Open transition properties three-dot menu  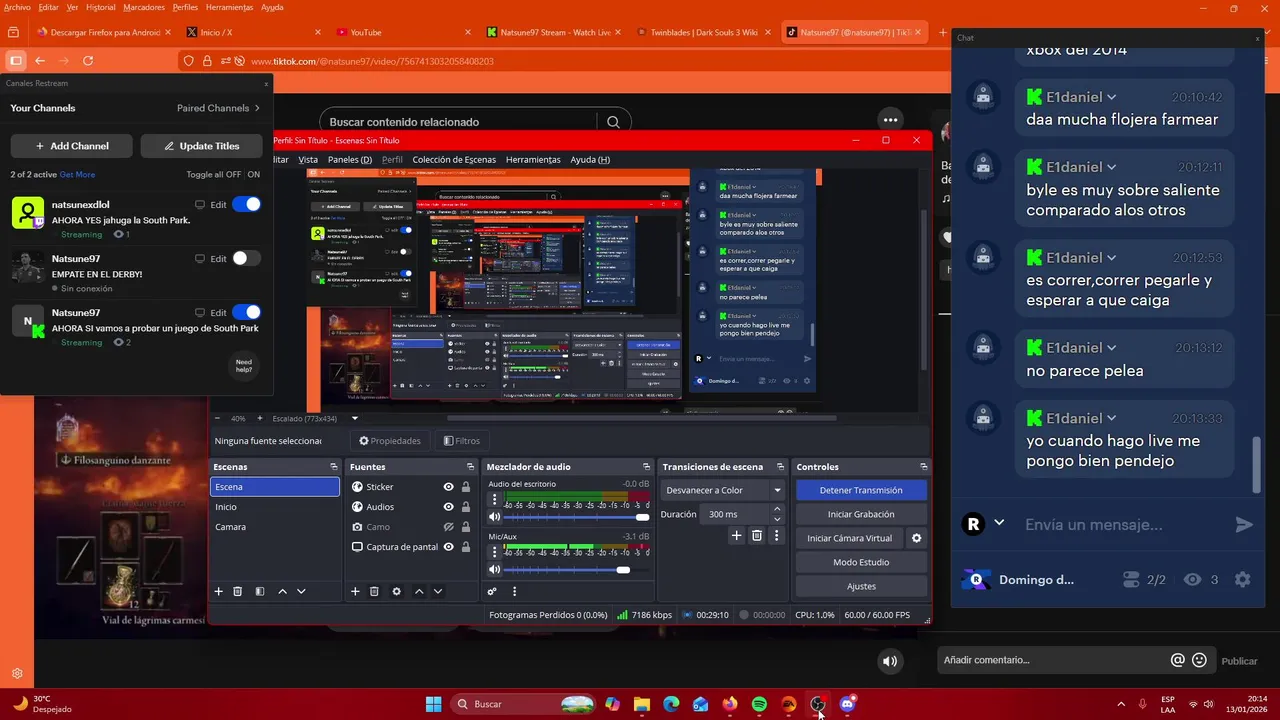click(776, 536)
